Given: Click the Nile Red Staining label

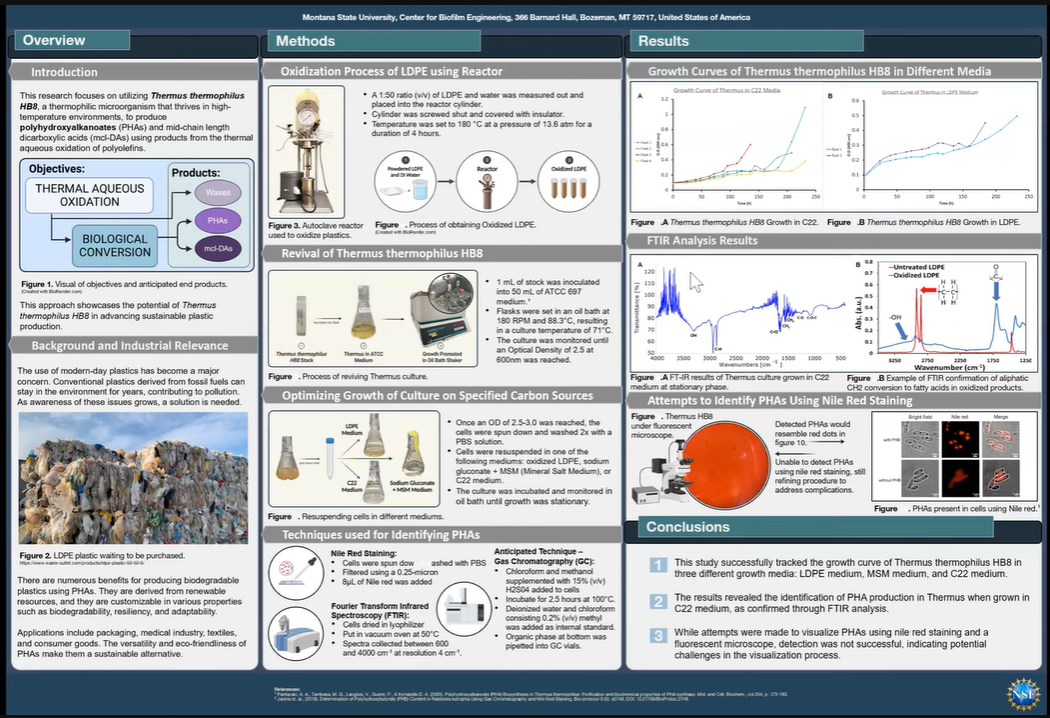Looking at the screenshot, I should click(x=364, y=553).
